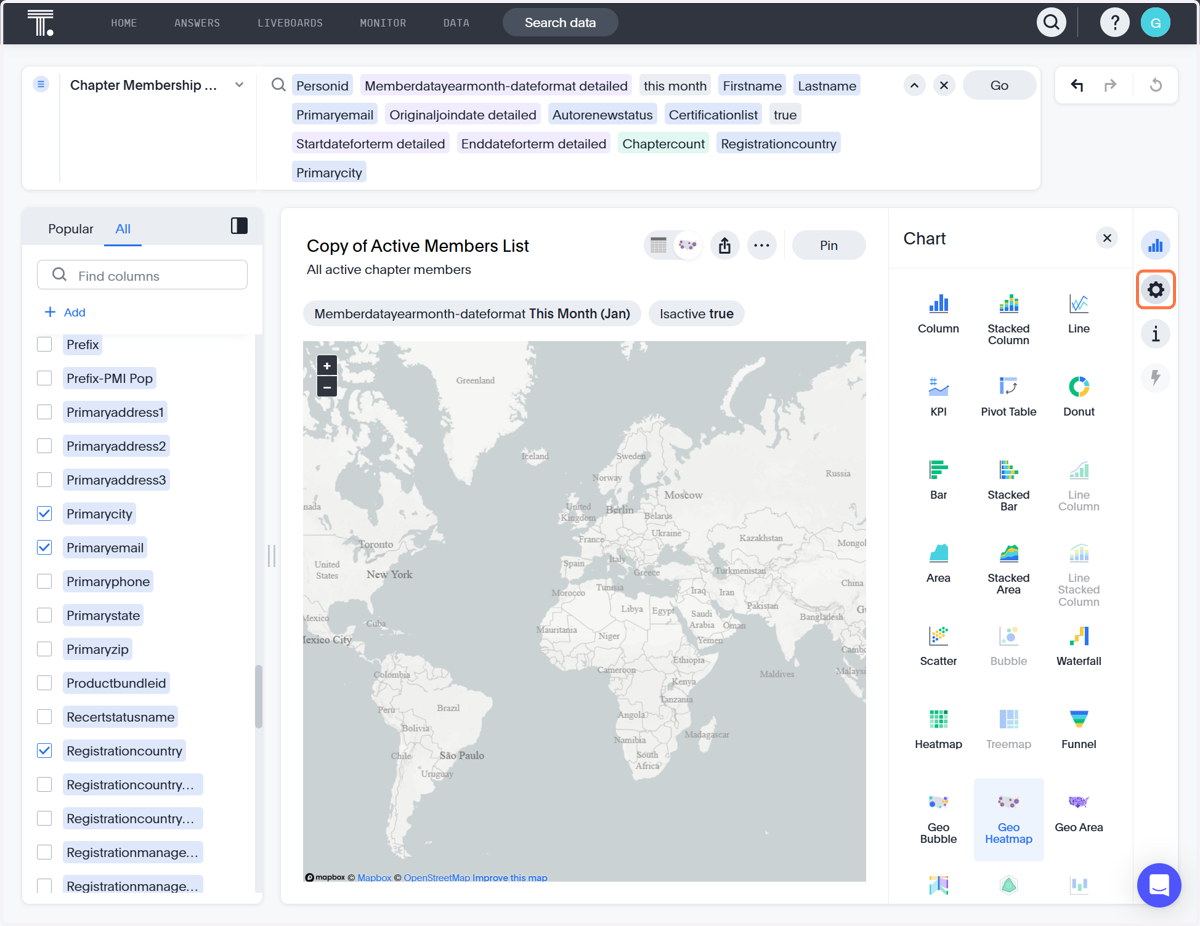Open the Data nav item
Image resolution: width=1200 pixels, height=926 pixels.
(456, 22)
